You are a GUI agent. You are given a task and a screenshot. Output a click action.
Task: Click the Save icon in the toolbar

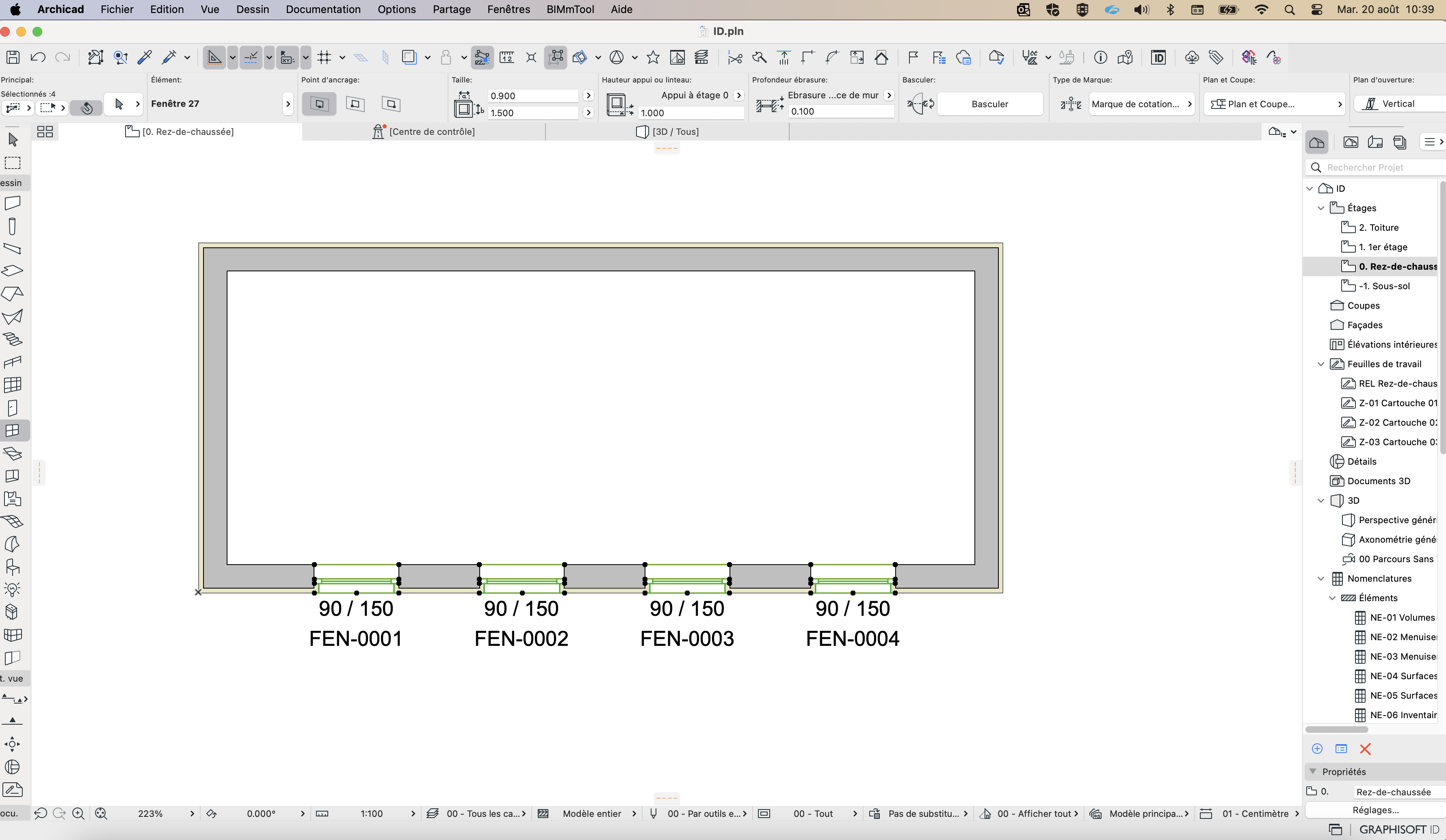13,57
